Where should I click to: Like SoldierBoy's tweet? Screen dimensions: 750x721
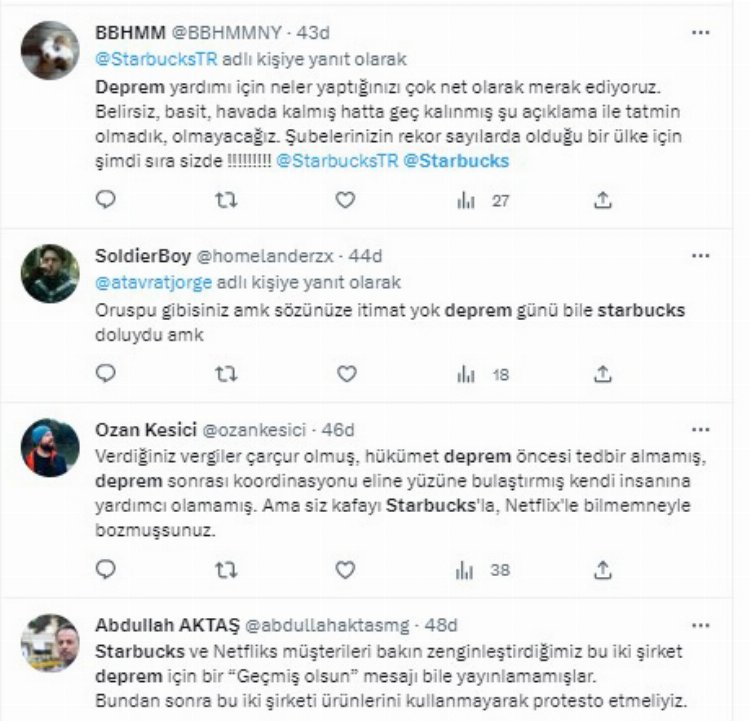pyautogui.click(x=346, y=374)
